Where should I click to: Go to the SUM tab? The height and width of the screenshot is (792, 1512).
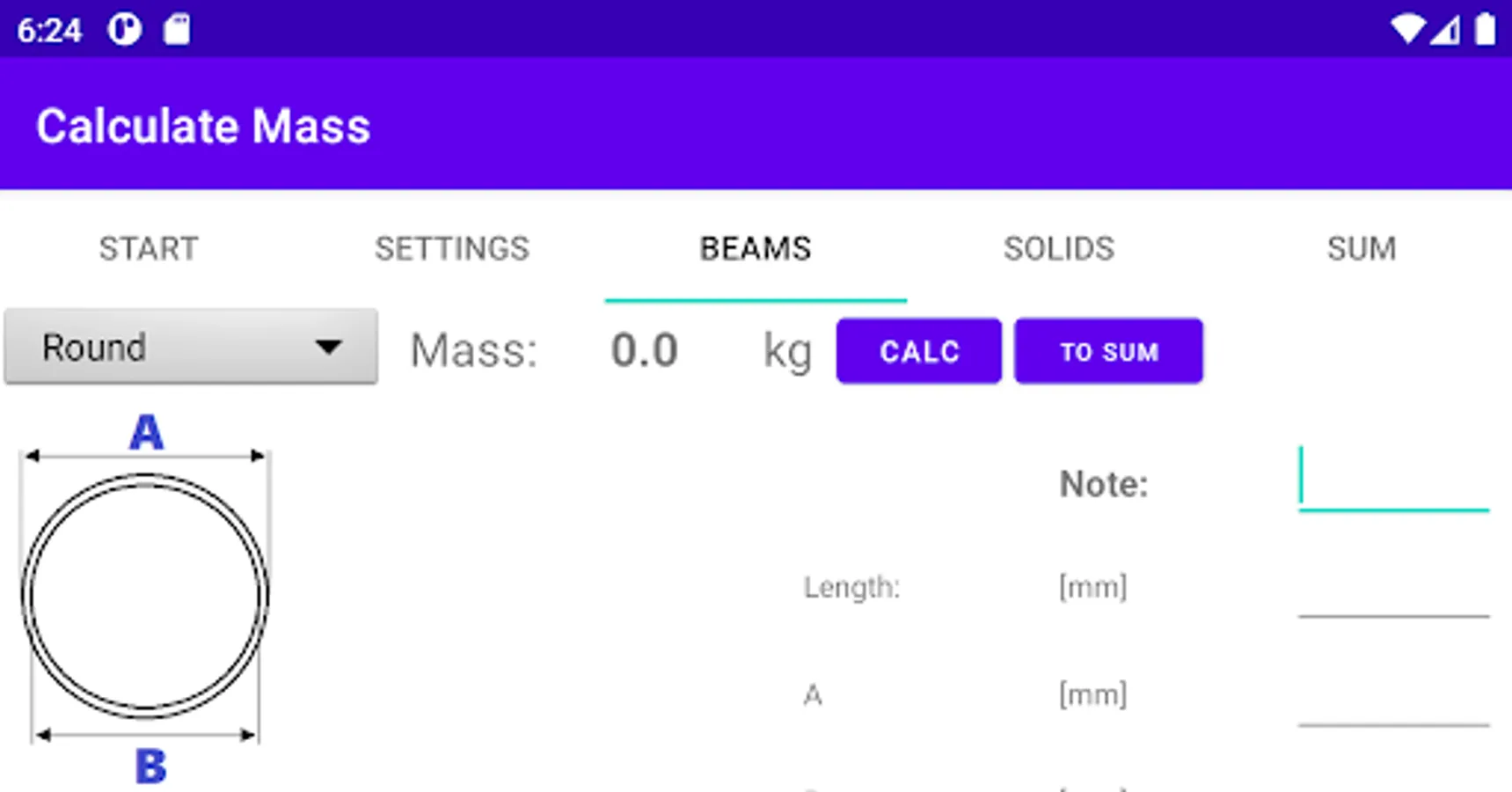(1361, 249)
